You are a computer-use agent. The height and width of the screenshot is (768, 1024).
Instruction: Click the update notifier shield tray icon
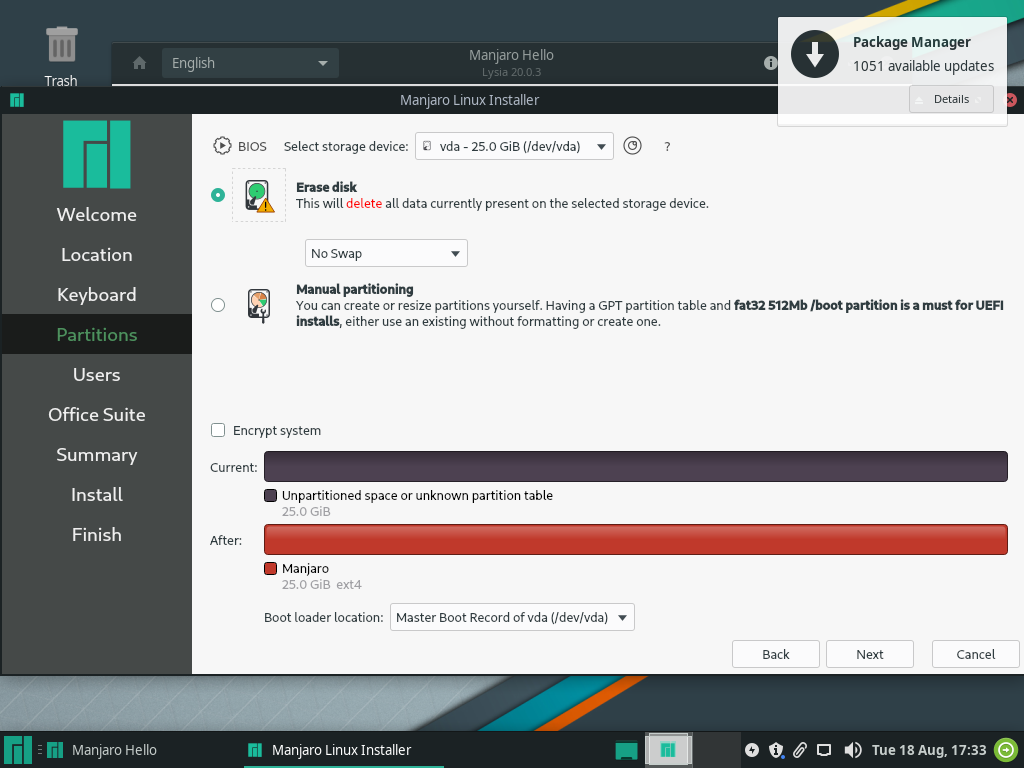coord(776,750)
